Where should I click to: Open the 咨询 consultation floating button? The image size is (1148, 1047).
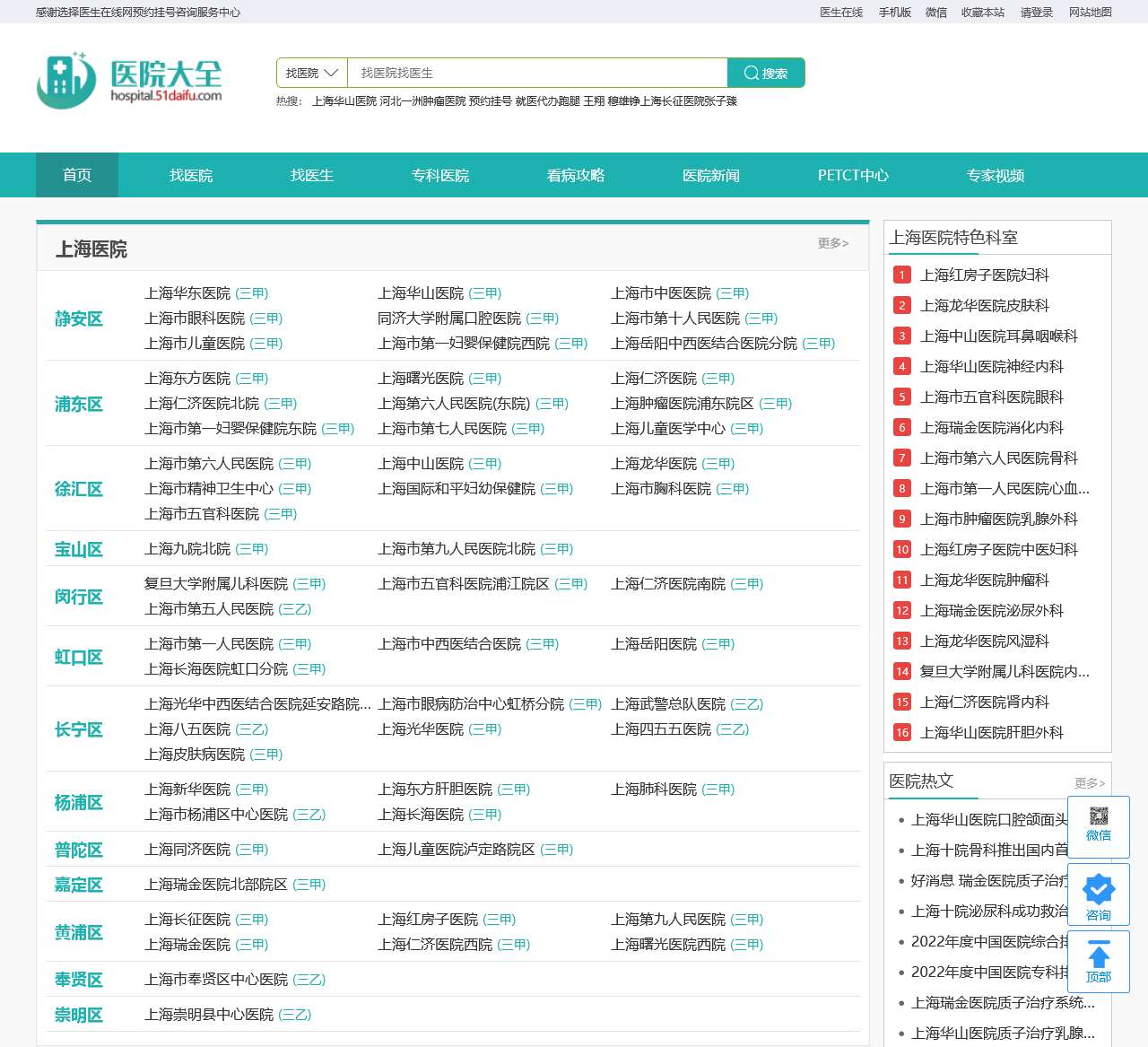tap(1099, 894)
